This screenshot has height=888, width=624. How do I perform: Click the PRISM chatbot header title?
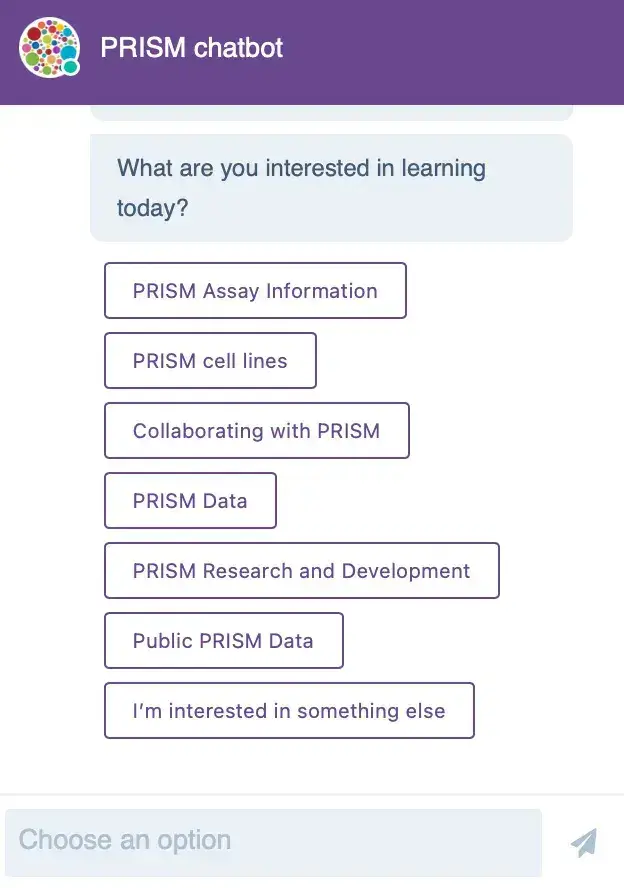(x=192, y=48)
